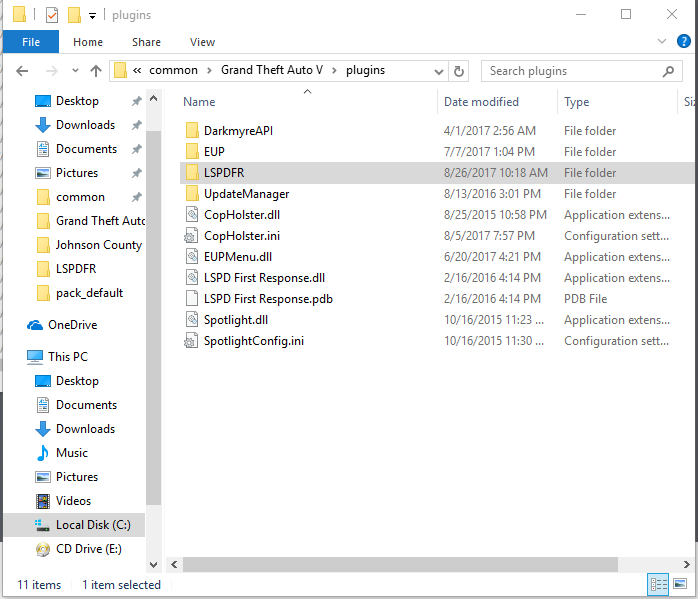Select This PC in navigation pane

(x=68, y=357)
